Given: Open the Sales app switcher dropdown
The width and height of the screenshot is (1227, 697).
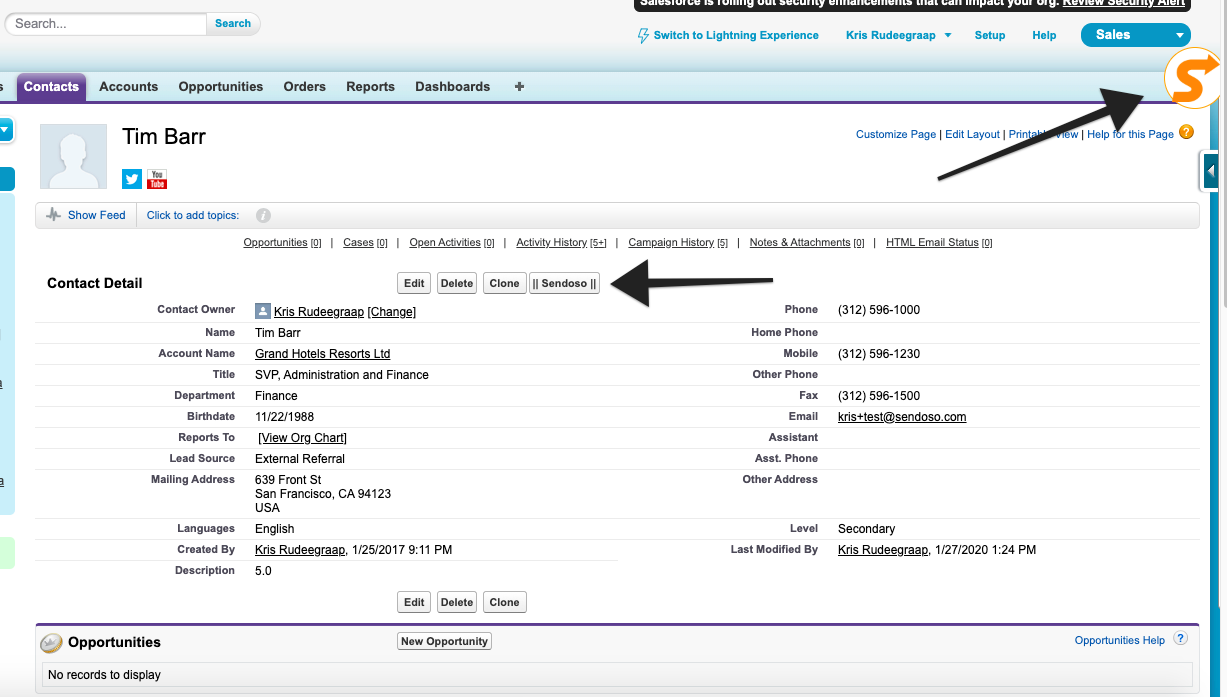Looking at the screenshot, I should pos(1179,35).
